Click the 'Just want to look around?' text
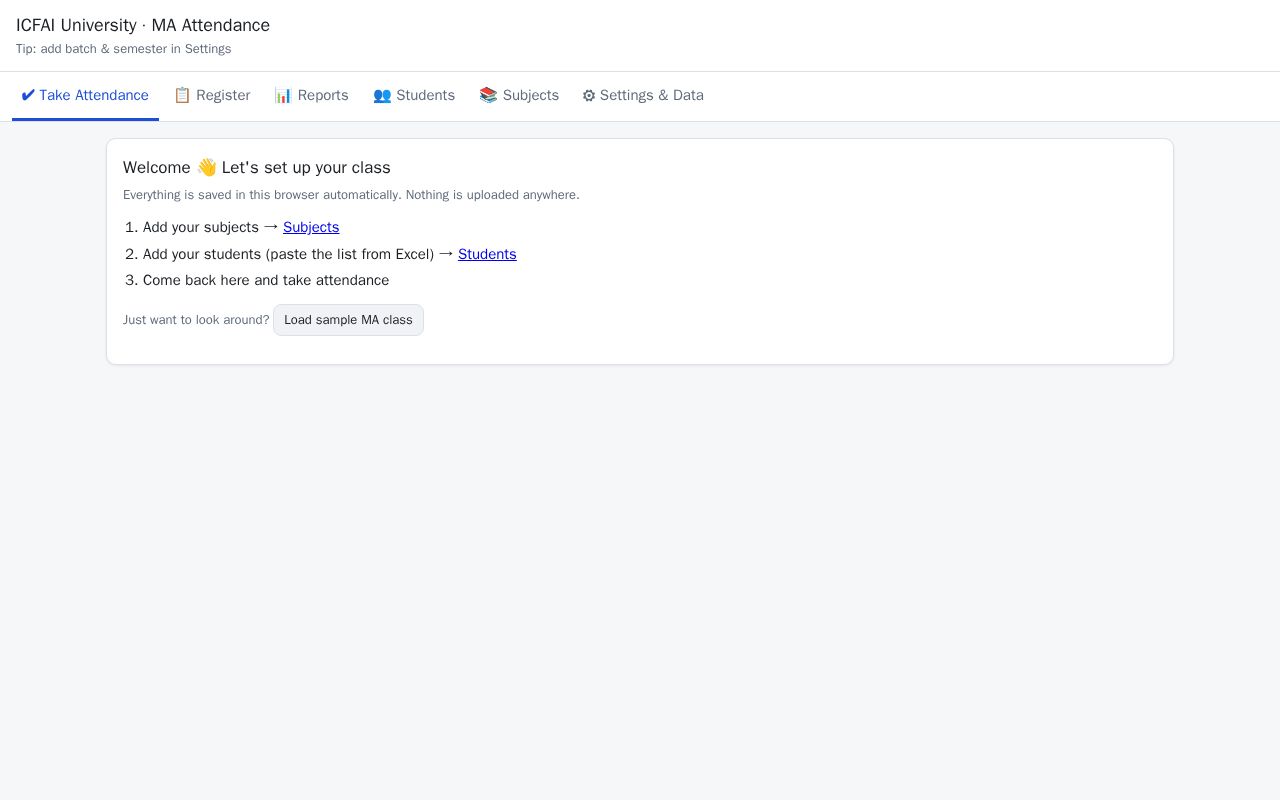This screenshot has width=1280, height=800. pyautogui.click(x=196, y=320)
